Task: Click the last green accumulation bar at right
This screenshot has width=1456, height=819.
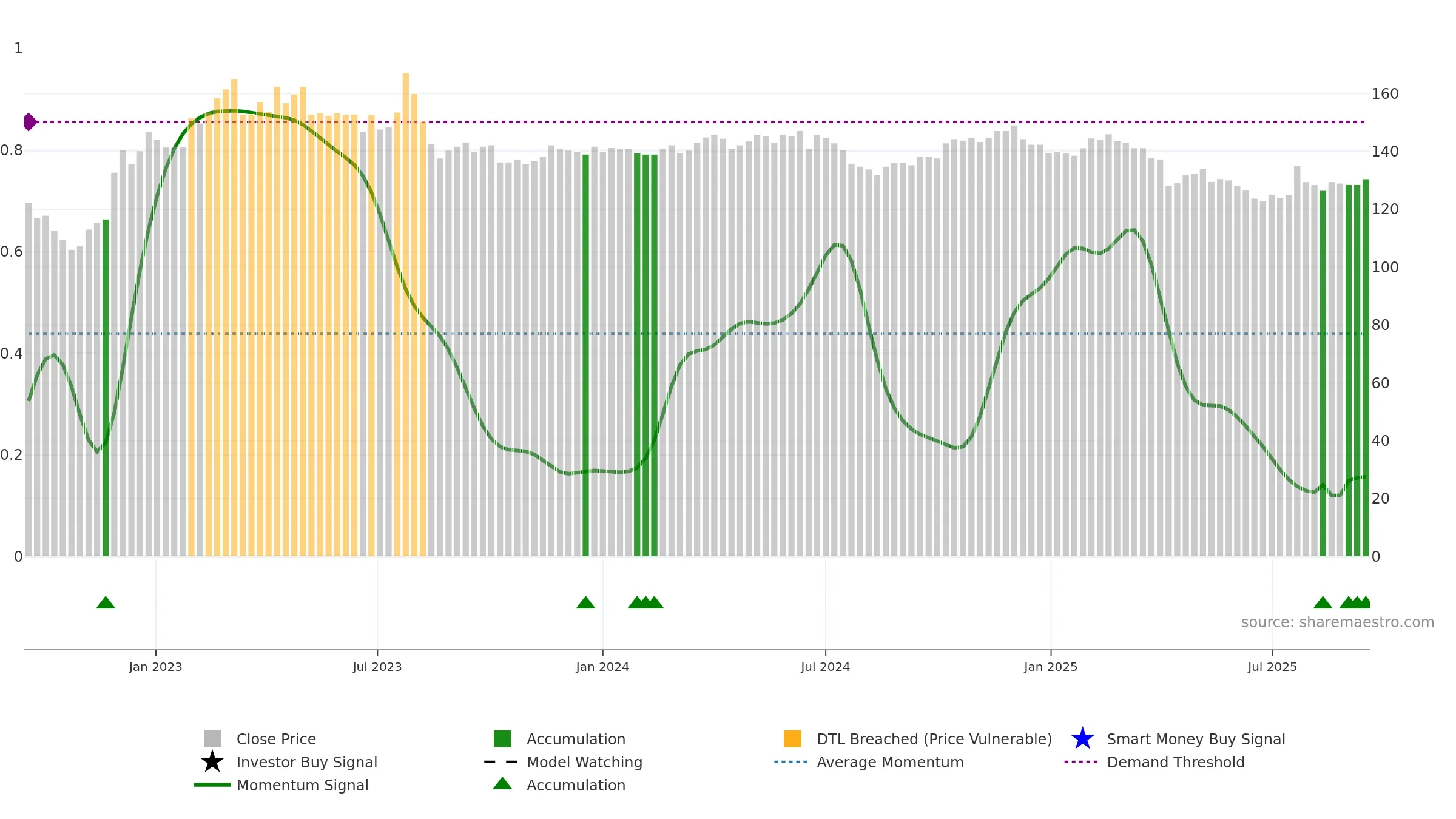Action: click(x=1366, y=368)
